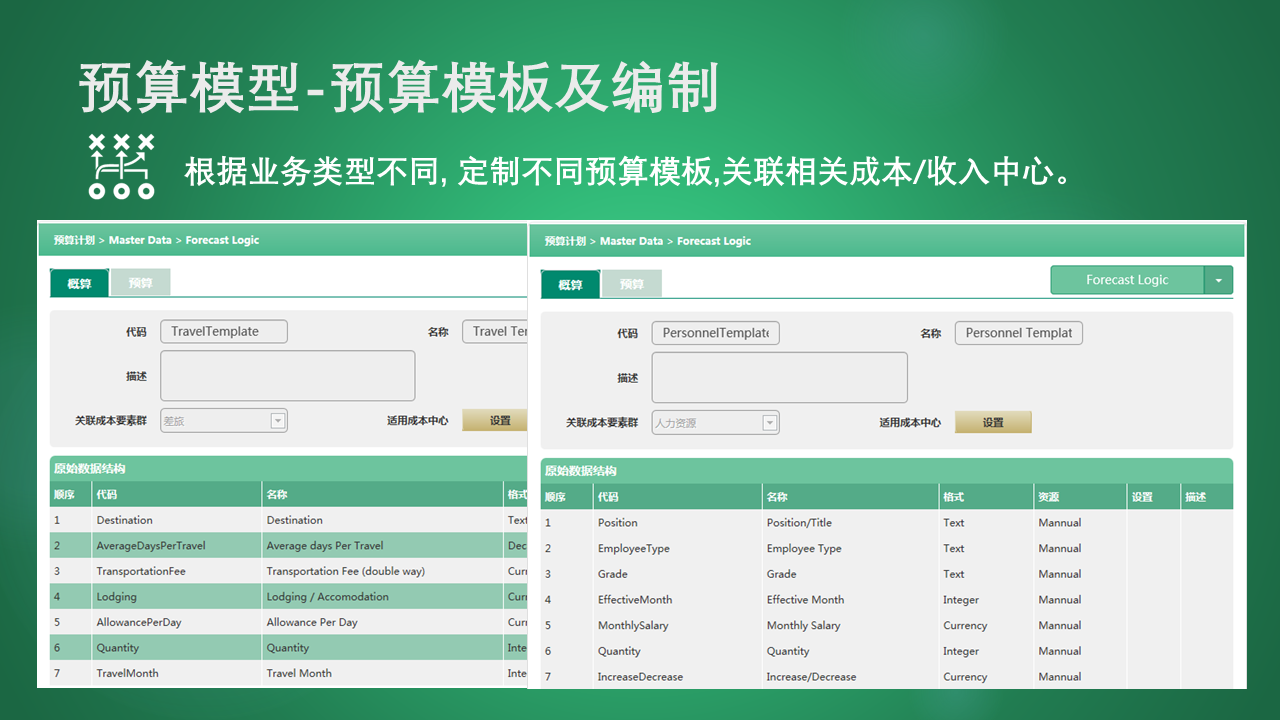Click the Personnel Template name field
Viewport: 1280px width, 720px height.
point(1018,333)
